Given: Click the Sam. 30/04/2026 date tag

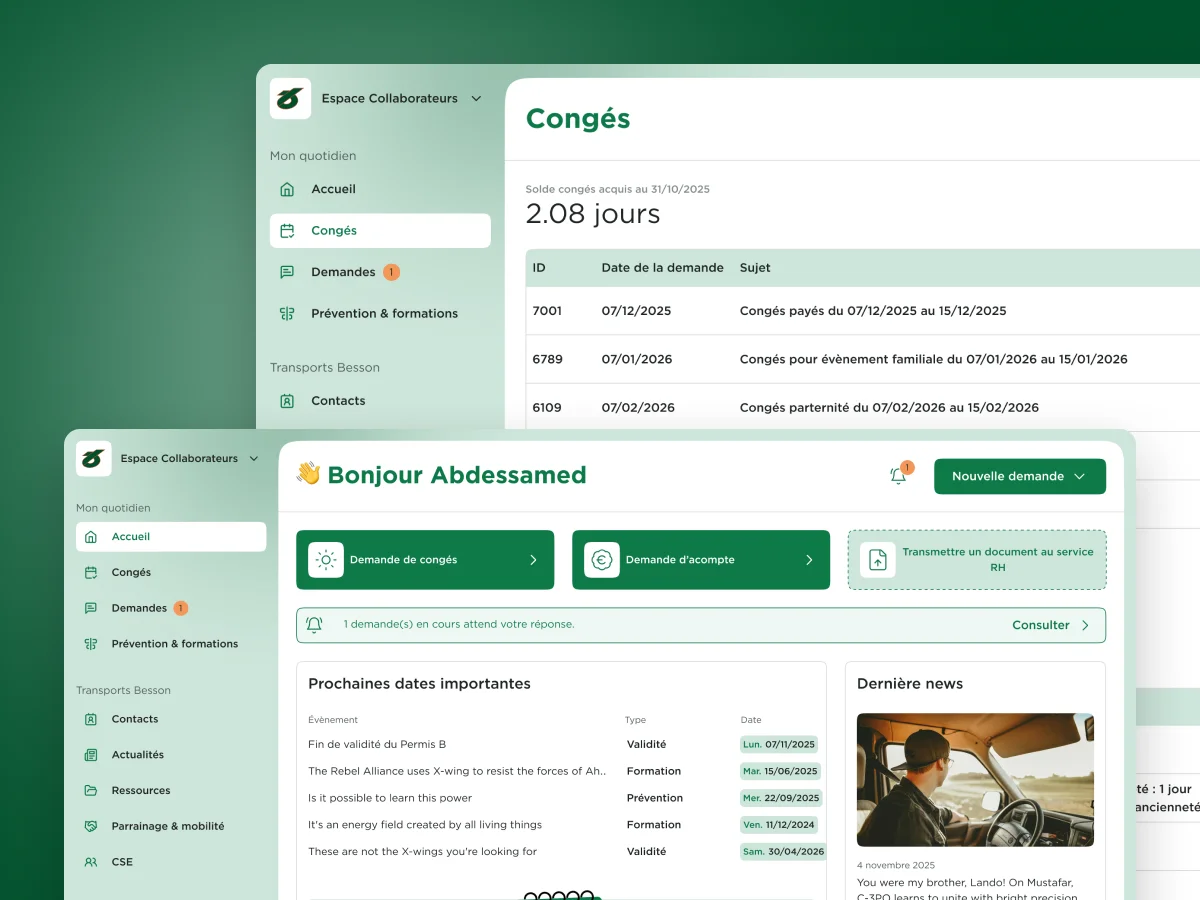Looking at the screenshot, I should (783, 852).
